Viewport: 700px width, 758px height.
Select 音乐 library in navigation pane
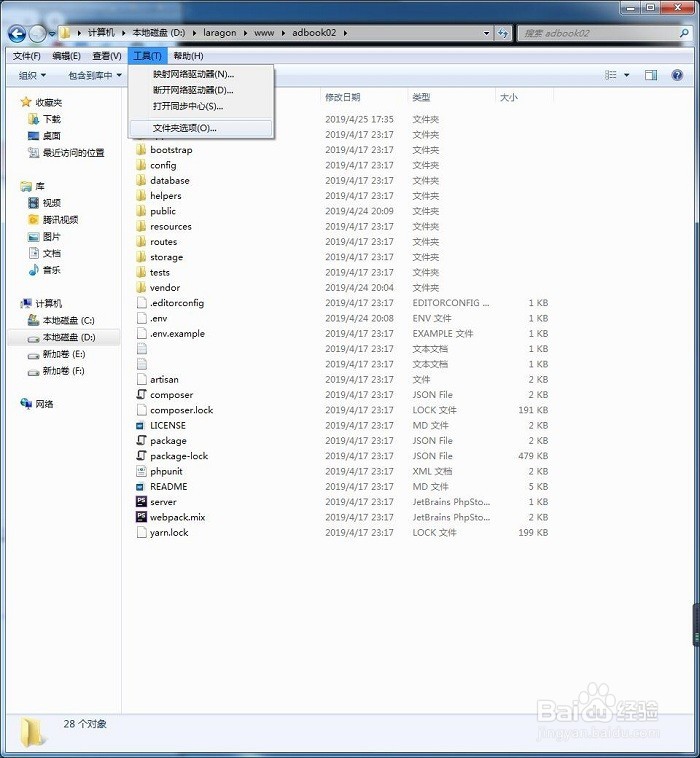pyautogui.click(x=51, y=270)
